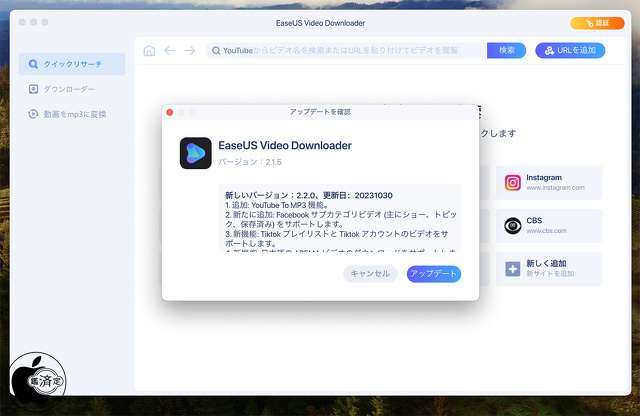
Task: Click the new version 2.2.0 release notes heading
Action: click(309, 196)
